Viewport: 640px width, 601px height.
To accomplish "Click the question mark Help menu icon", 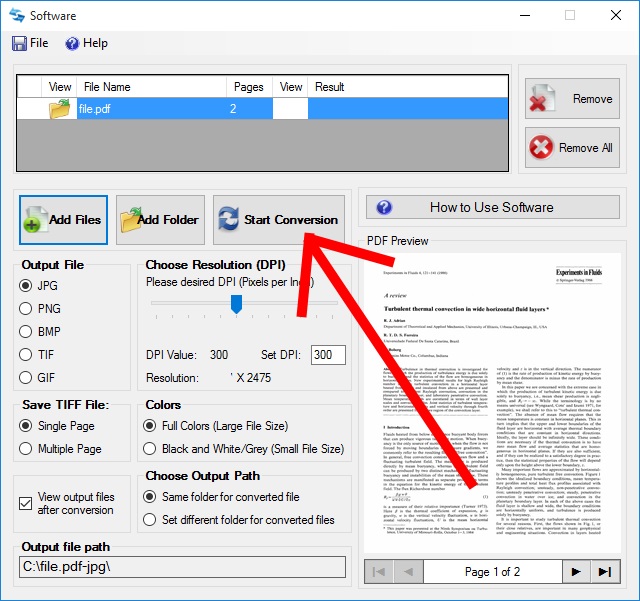I will tap(72, 43).
